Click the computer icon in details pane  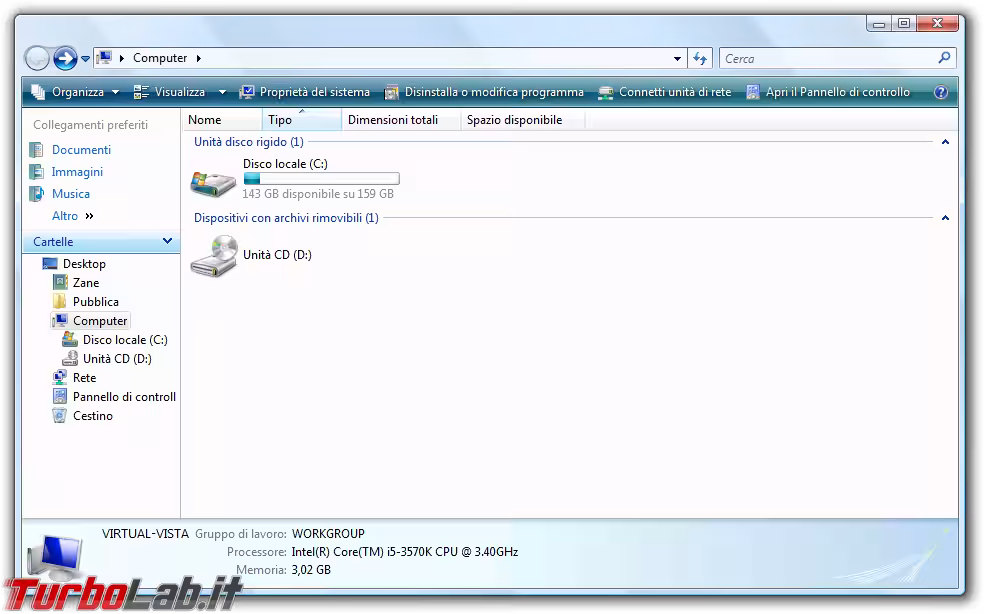55,557
